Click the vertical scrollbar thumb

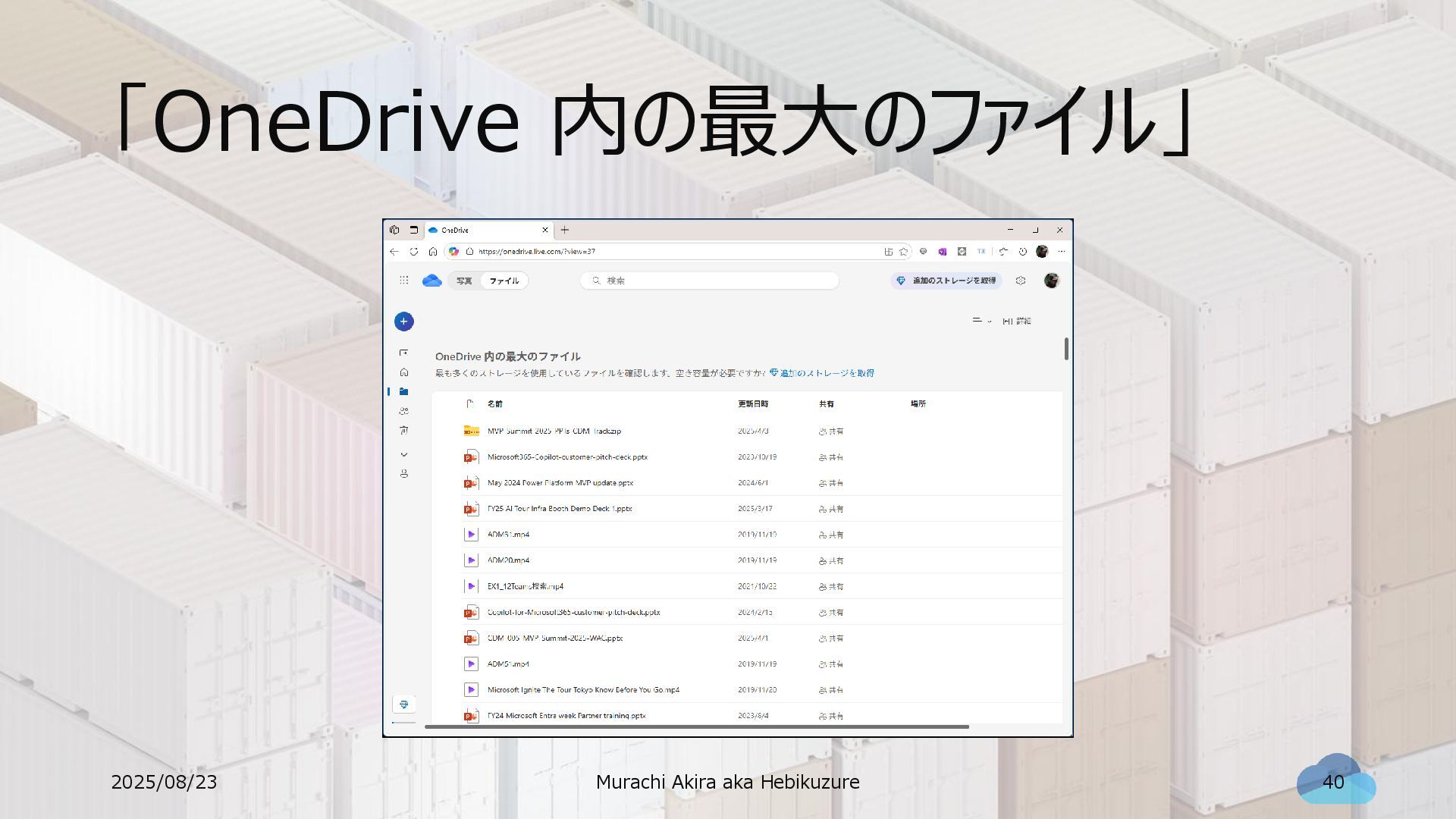1066,349
